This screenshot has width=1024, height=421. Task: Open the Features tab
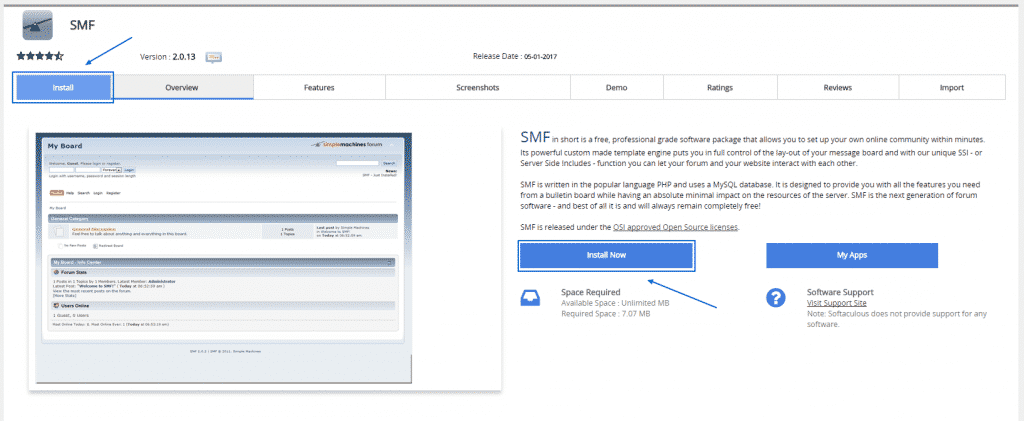tap(319, 87)
